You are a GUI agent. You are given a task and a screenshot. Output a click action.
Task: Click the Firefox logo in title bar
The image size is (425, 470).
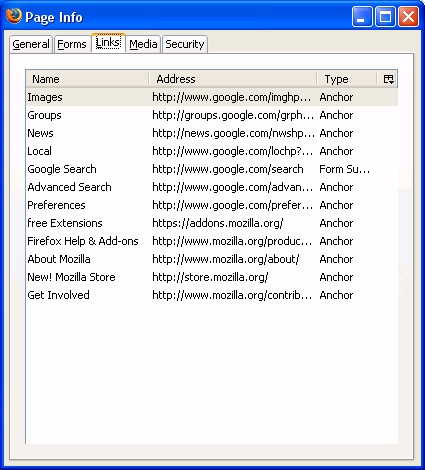(14, 16)
